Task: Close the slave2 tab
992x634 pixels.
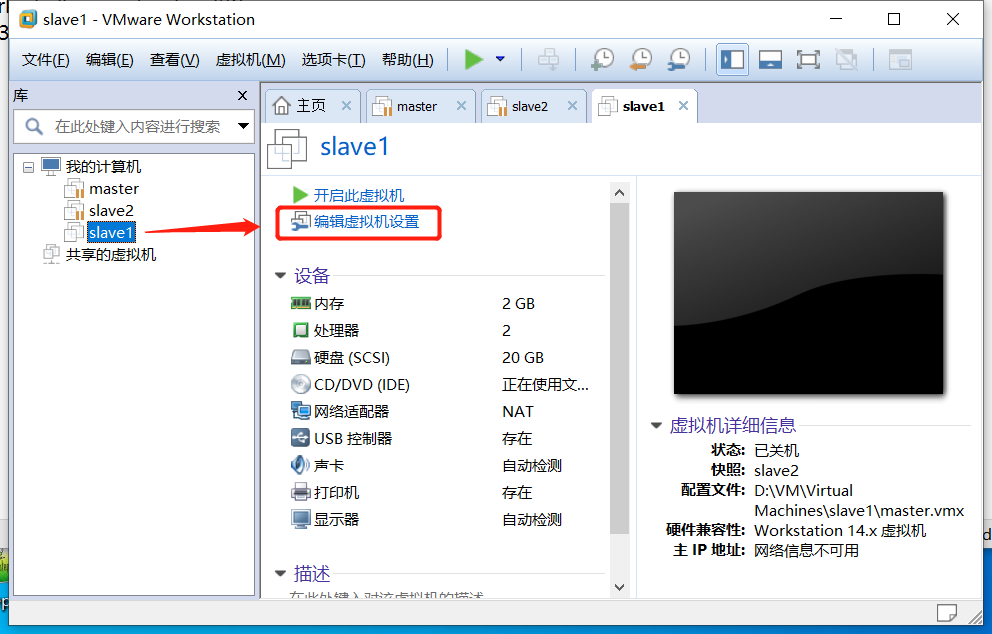Action: coord(572,106)
